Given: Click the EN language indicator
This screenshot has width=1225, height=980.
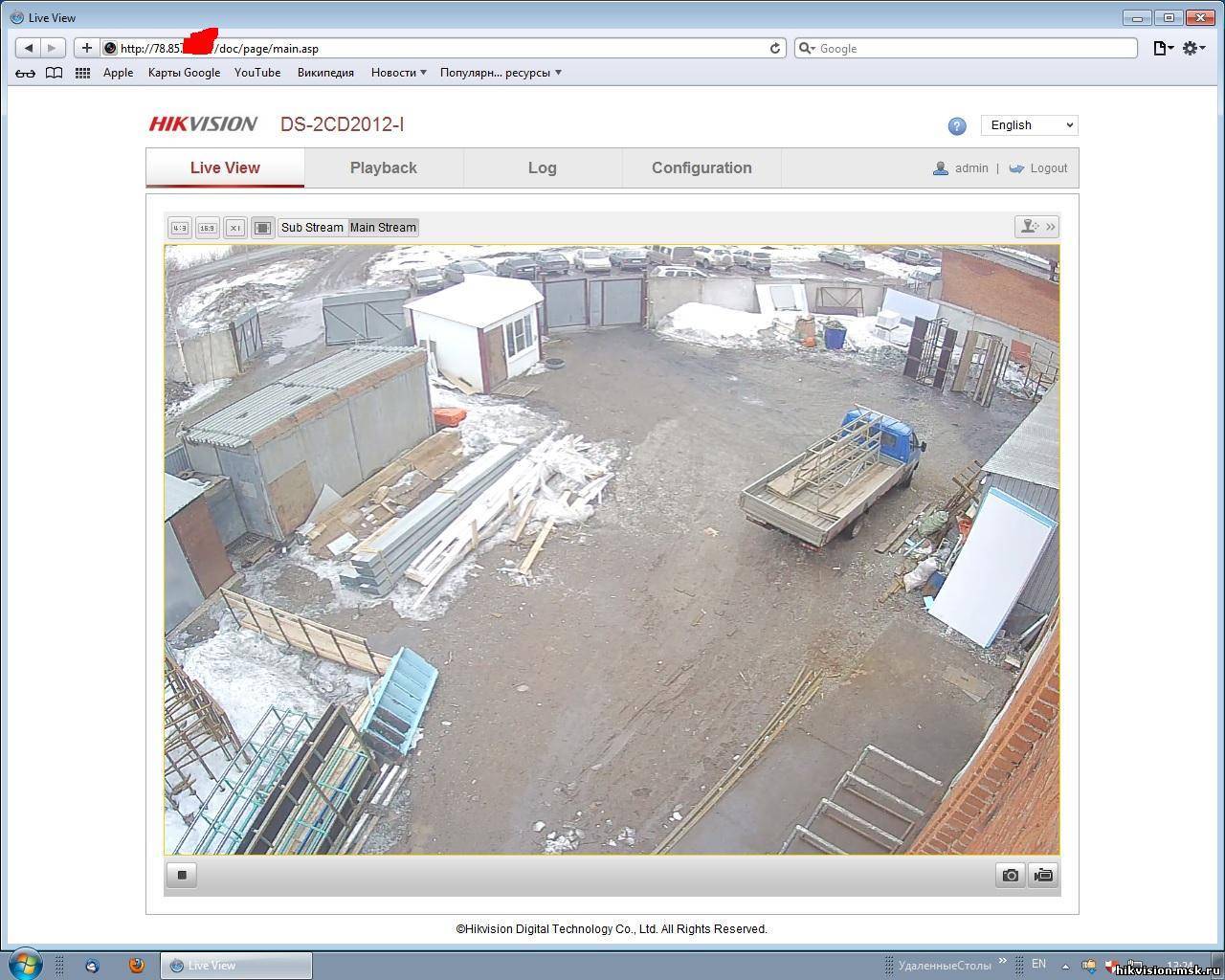Looking at the screenshot, I should (x=1039, y=964).
